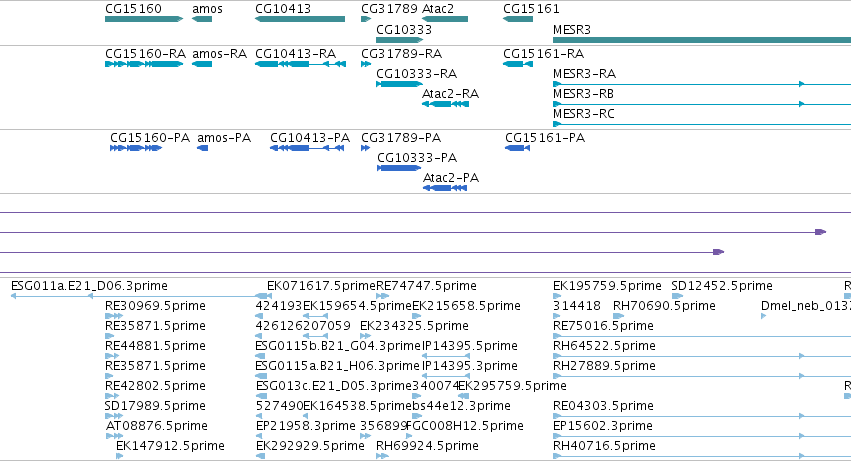851x461 pixels.
Task: Click the ESG0115a.B21_H06.3prime EST label
Action: [337, 366]
